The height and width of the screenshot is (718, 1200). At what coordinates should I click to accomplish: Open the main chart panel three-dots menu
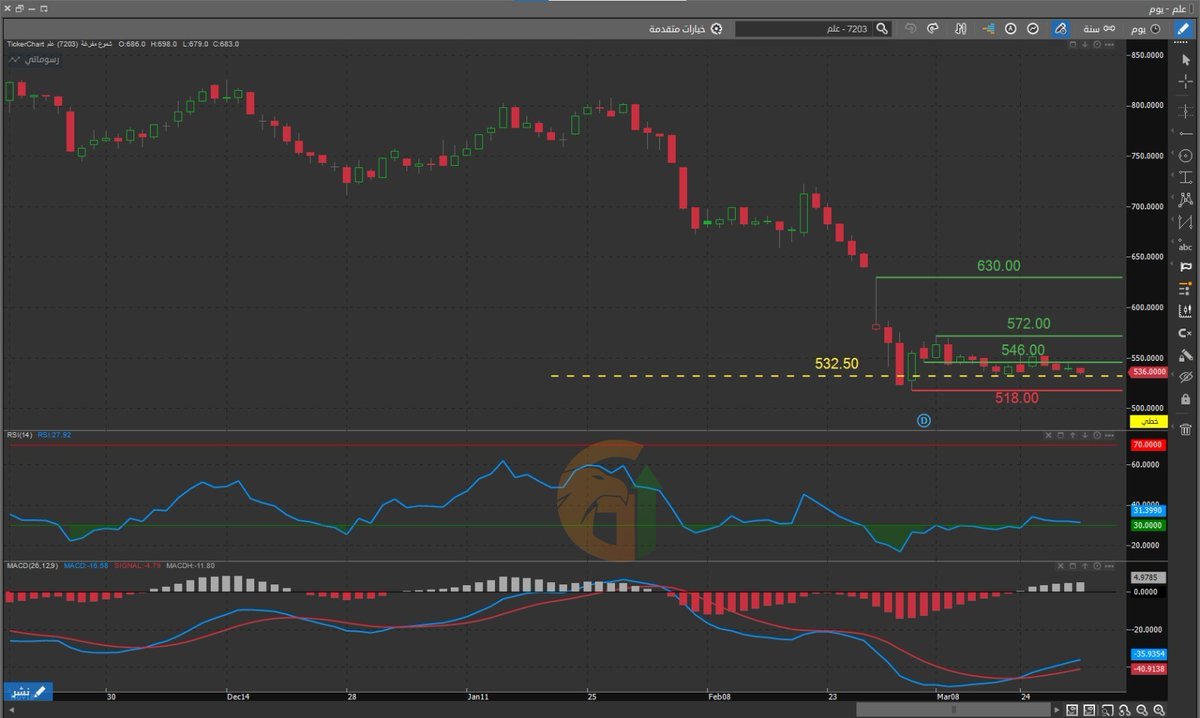point(1109,44)
